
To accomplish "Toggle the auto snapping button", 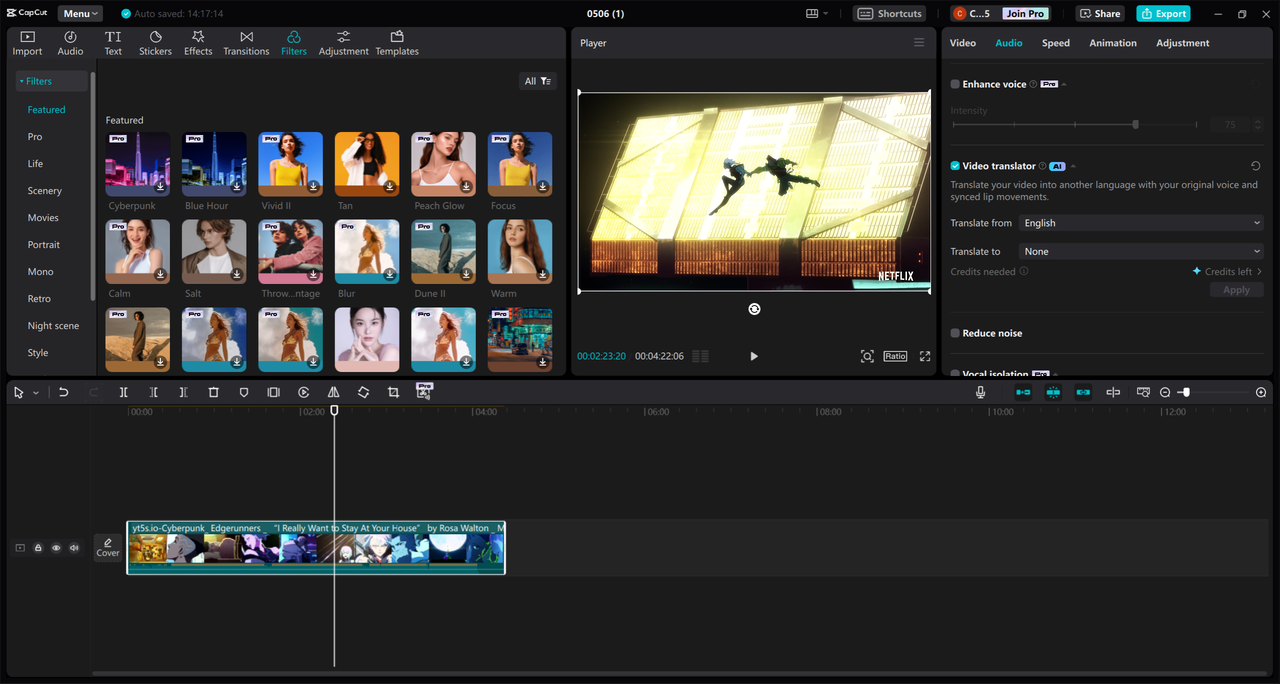I will coord(1053,393).
